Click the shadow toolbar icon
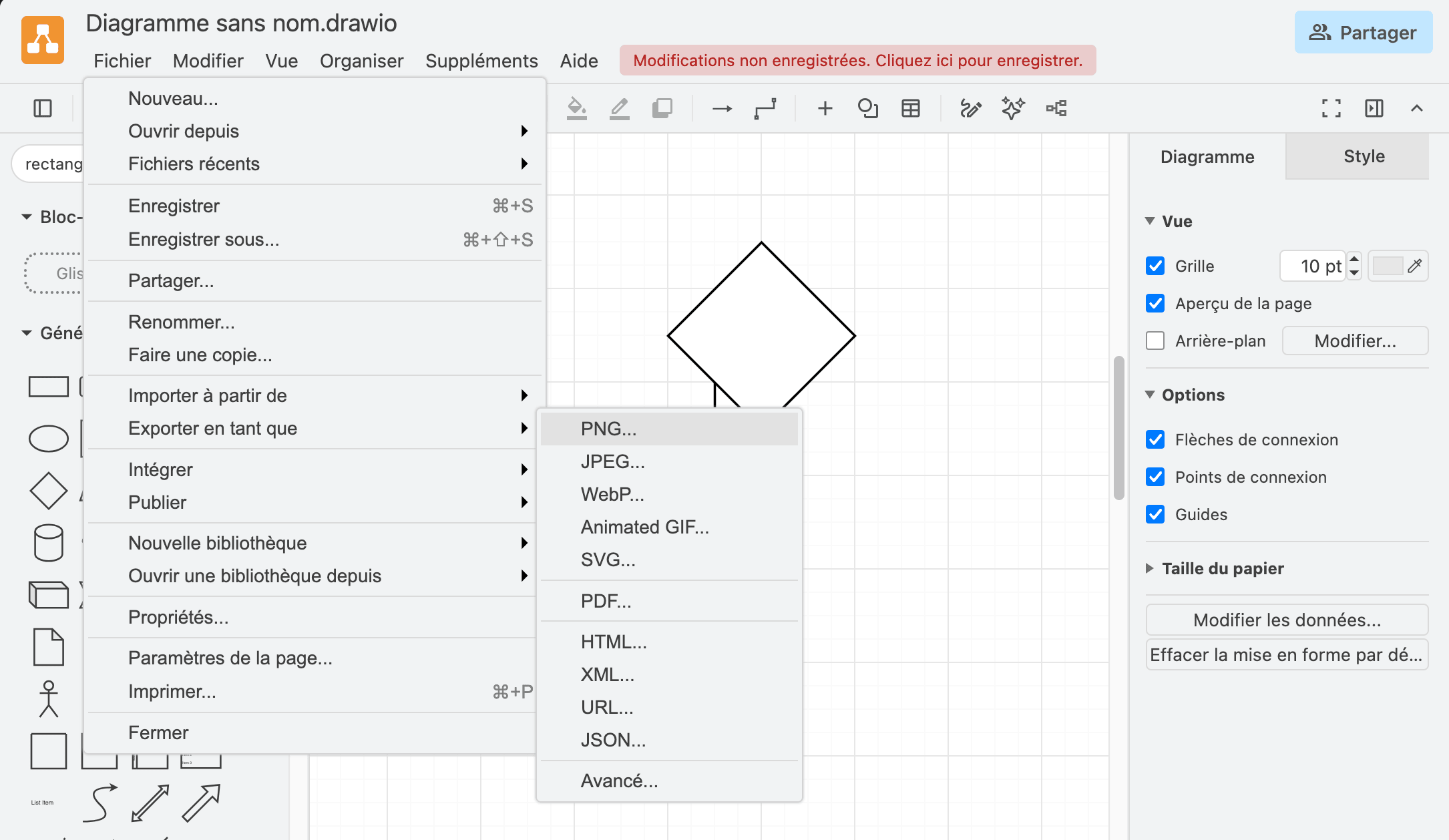Viewport: 1449px width, 840px height. 662,108
